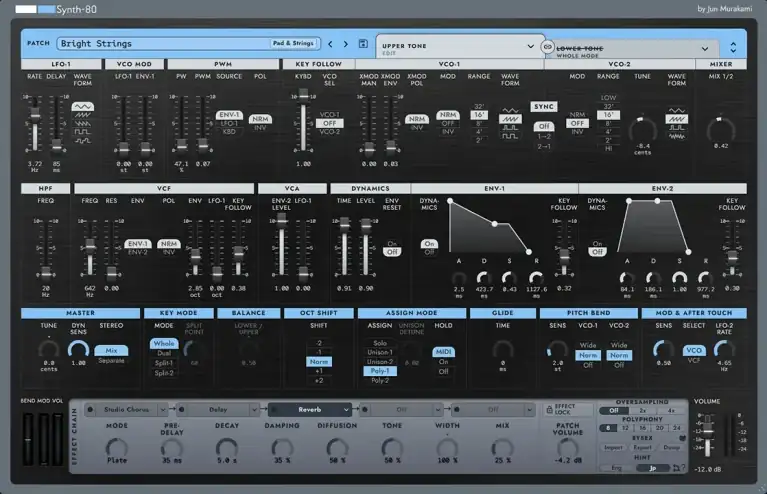767x494 pixels.
Task: Select Unison-1 assign mode
Action: click(380, 352)
